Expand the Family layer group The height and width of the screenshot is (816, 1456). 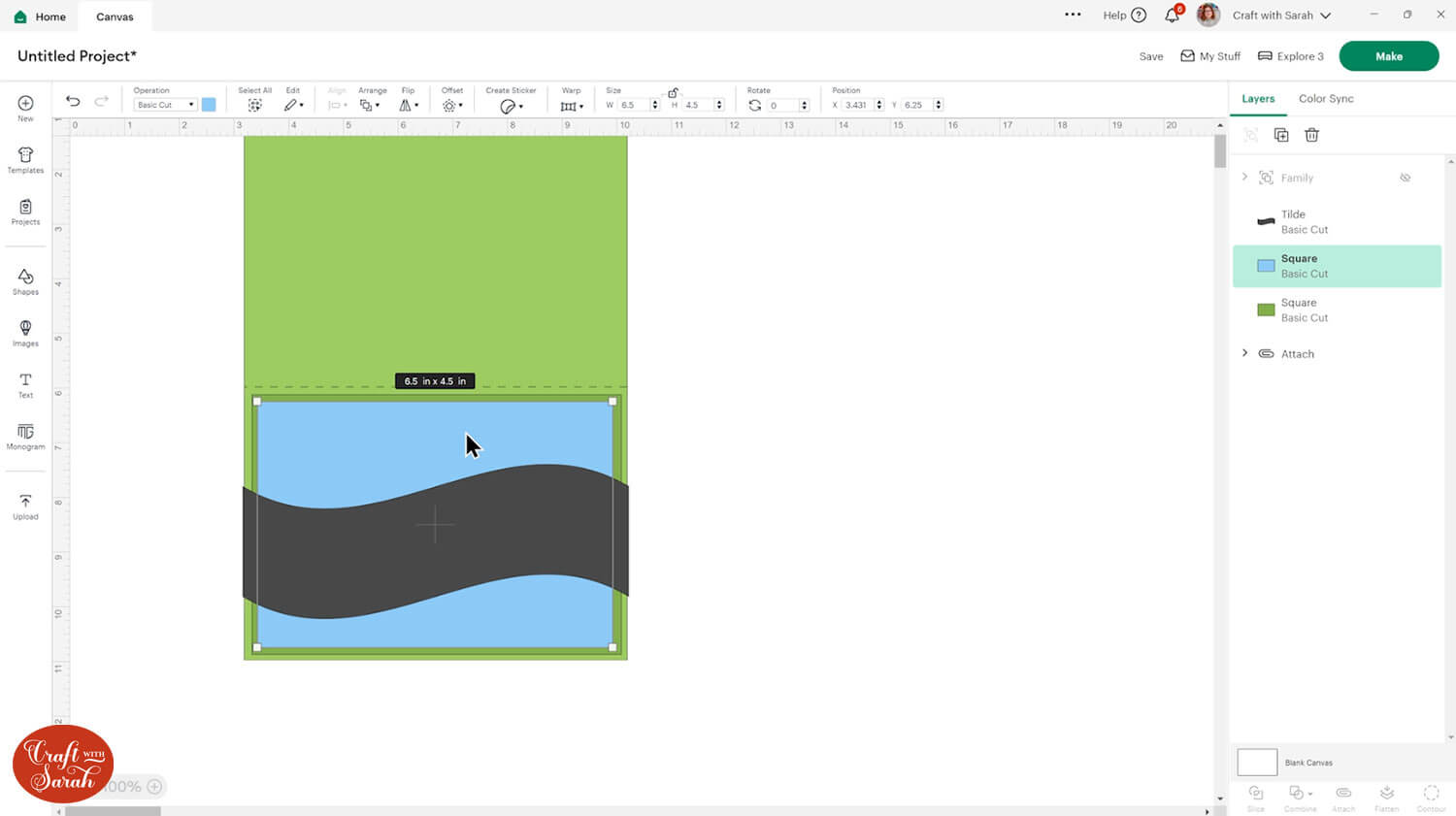click(x=1244, y=178)
